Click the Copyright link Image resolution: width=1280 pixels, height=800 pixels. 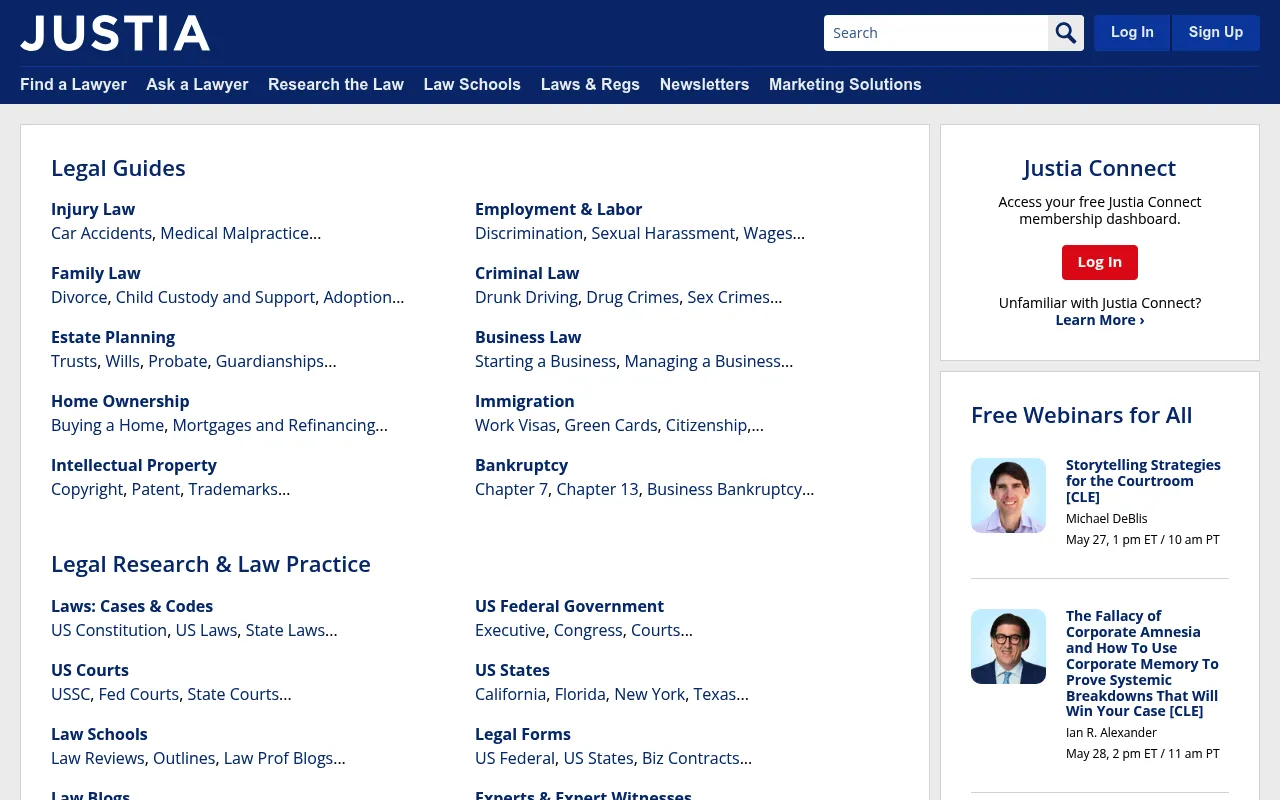pyautogui.click(x=87, y=489)
